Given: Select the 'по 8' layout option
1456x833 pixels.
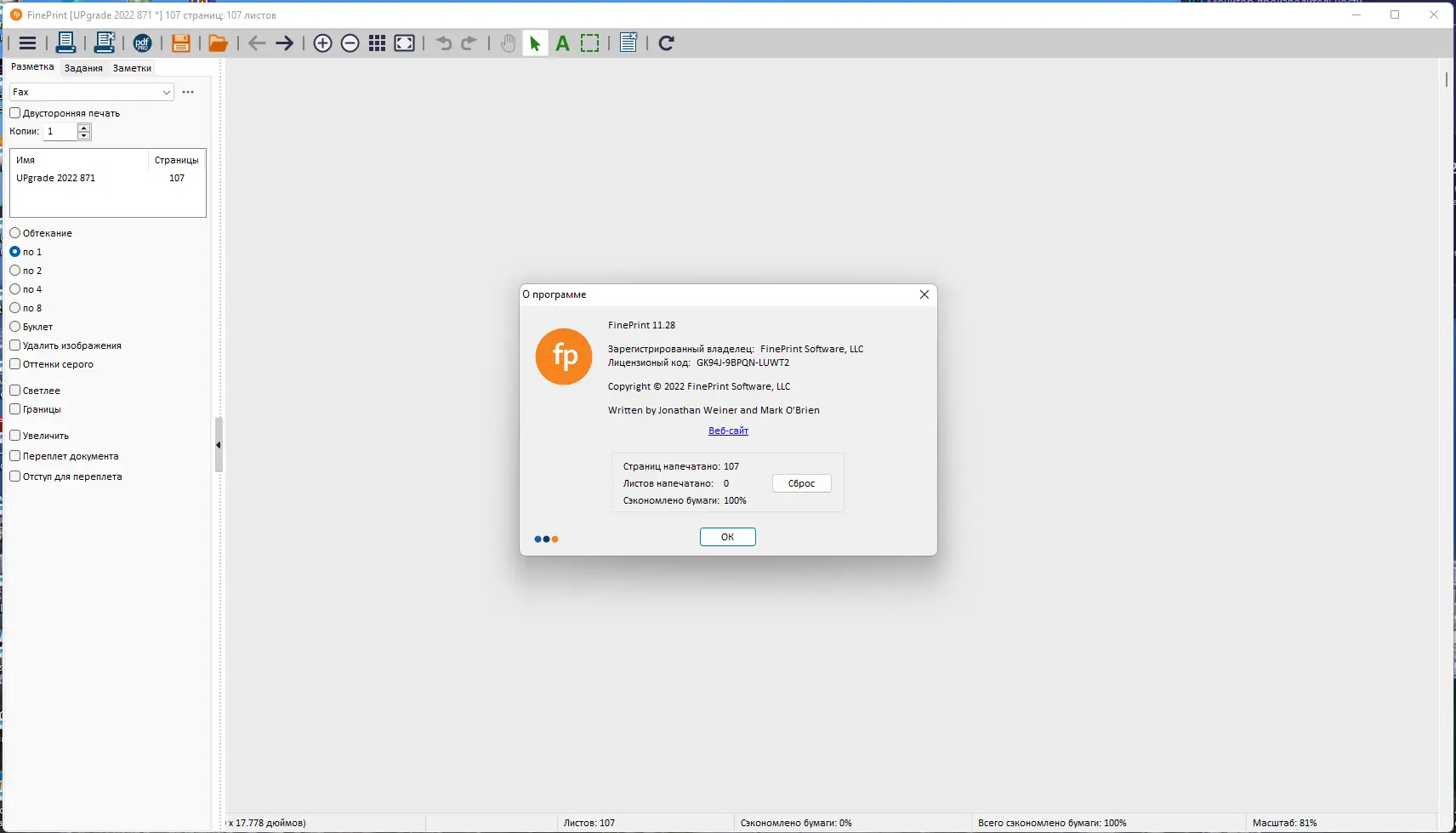Looking at the screenshot, I should 15,308.
